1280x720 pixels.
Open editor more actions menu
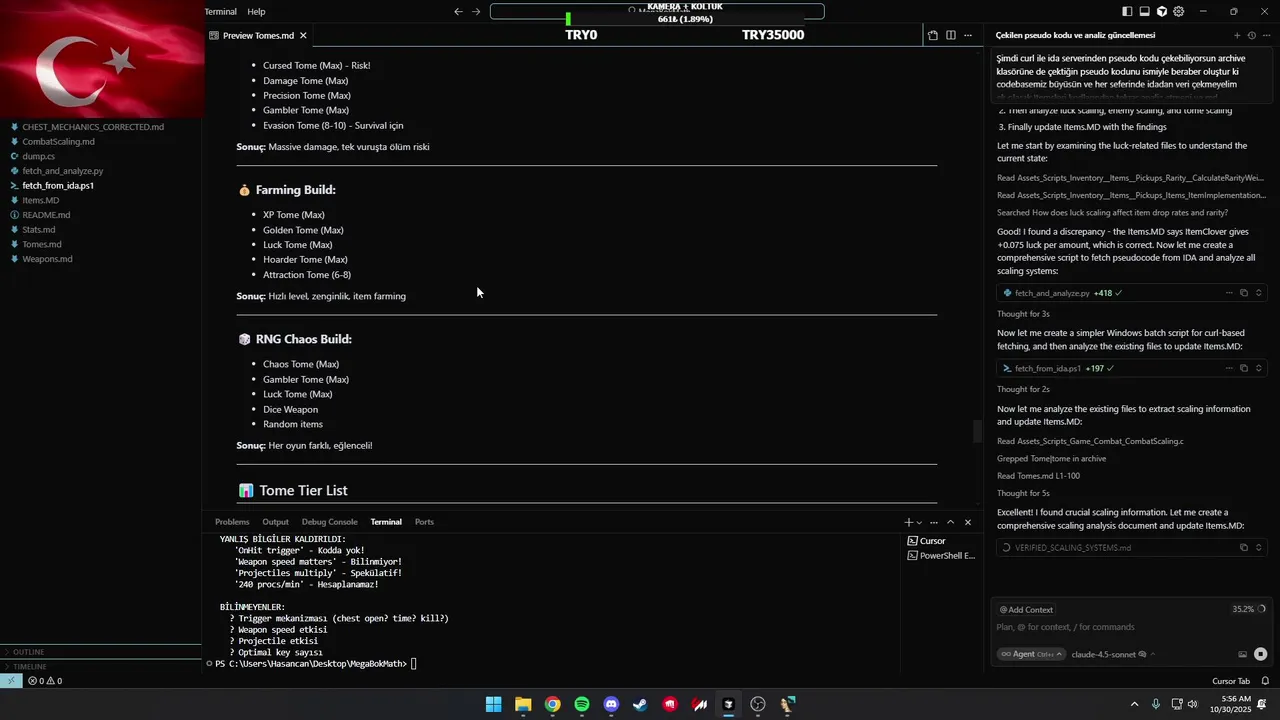[969, 35]
